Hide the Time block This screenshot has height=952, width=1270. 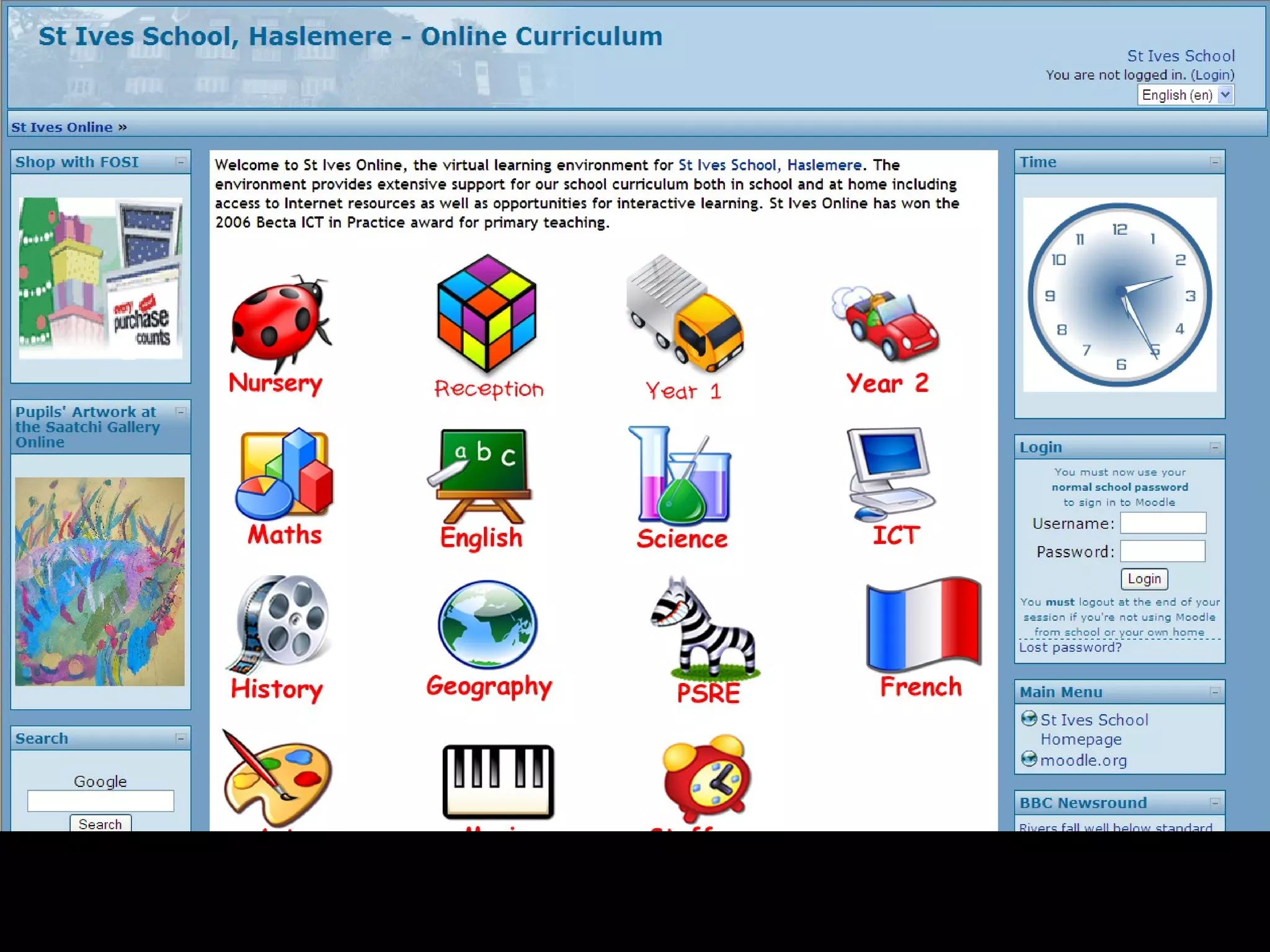pos(1215,162)
